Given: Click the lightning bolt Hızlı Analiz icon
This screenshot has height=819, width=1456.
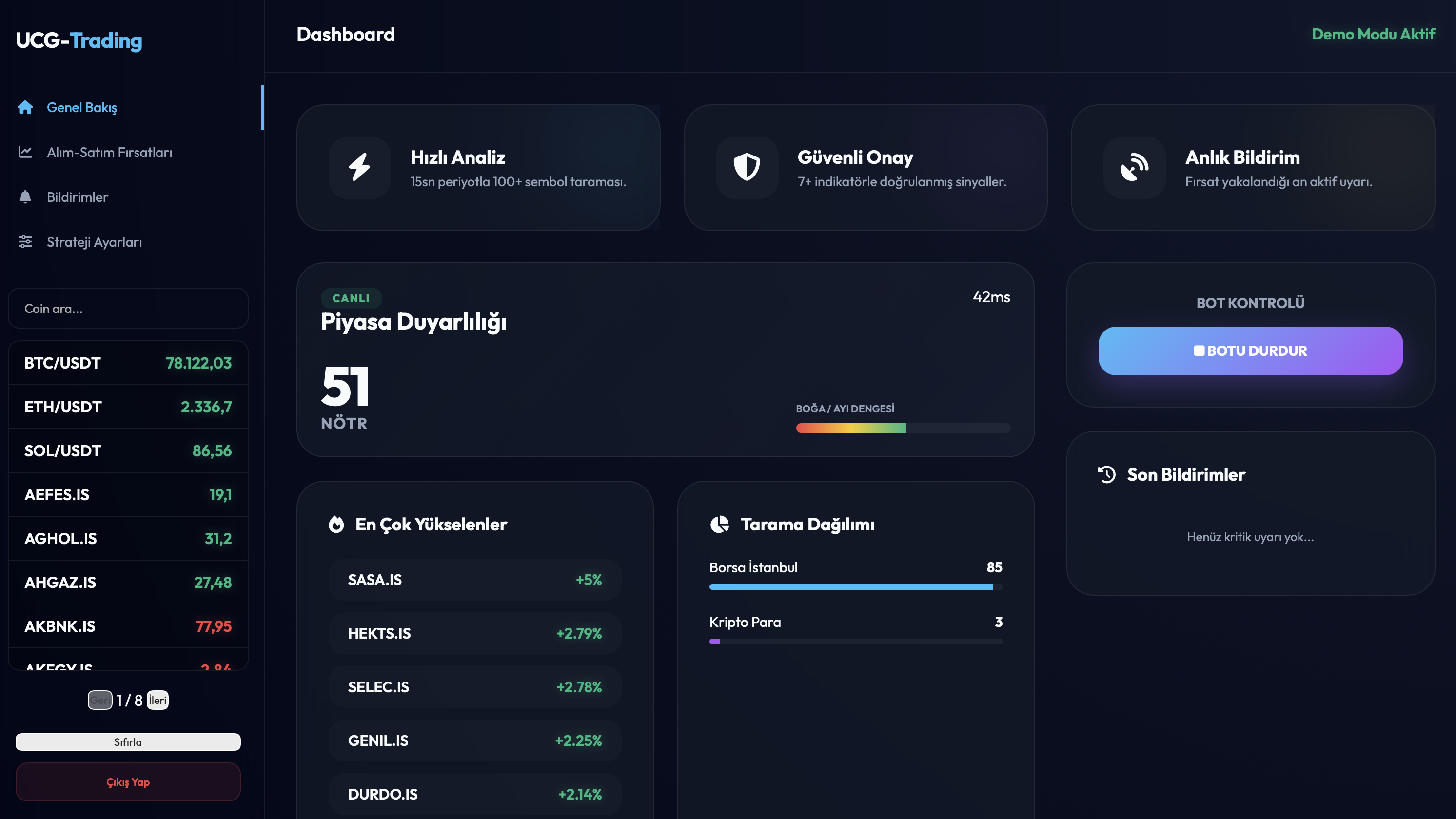Looking at the screenshot, I should 359,167.
